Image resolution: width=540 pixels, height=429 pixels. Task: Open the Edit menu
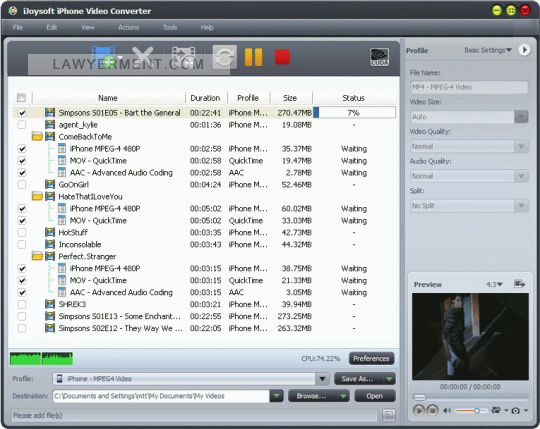[x=52, y=28]
